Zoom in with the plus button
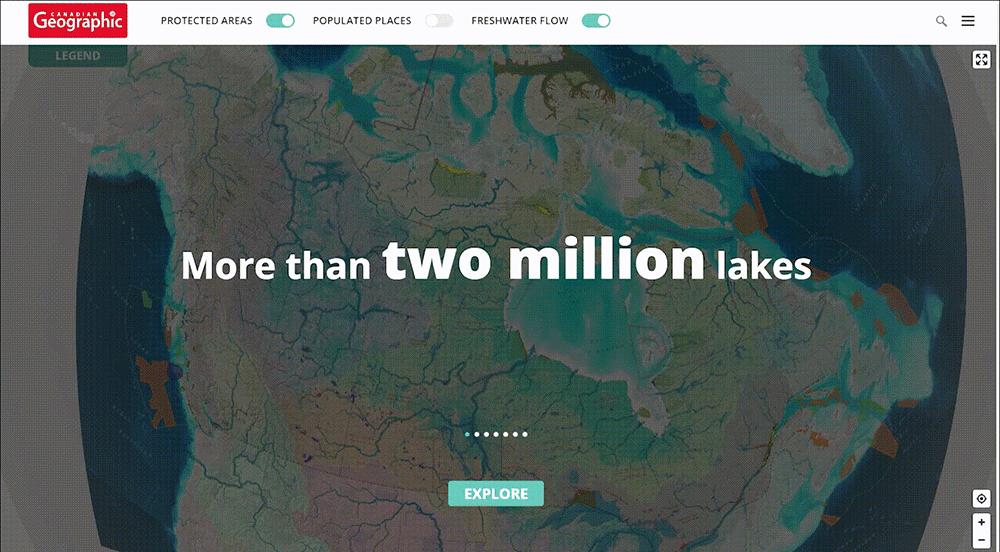1000x552 pixels. pos(981,522)
